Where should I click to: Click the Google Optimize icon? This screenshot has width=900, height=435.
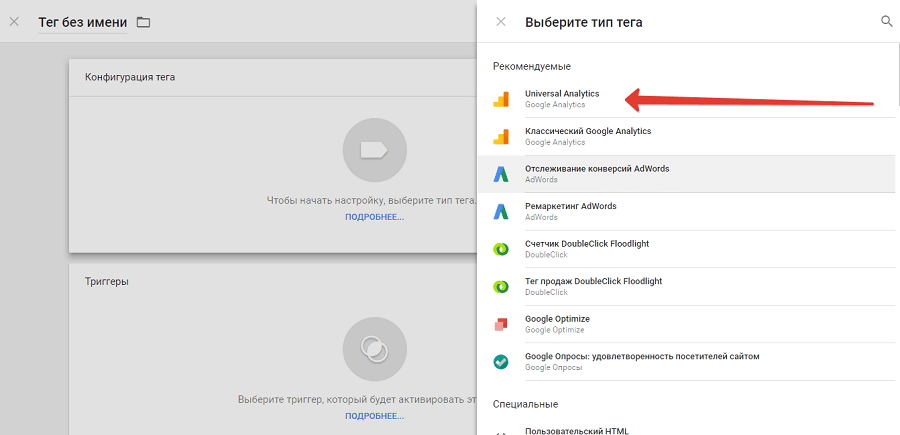(501, 324)
